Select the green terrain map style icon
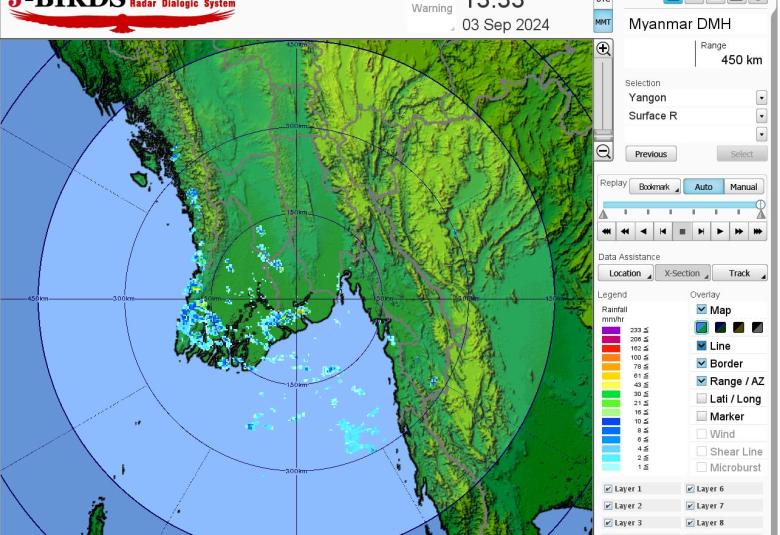Viewport: 780px width, 535px height. click(702, 328)
